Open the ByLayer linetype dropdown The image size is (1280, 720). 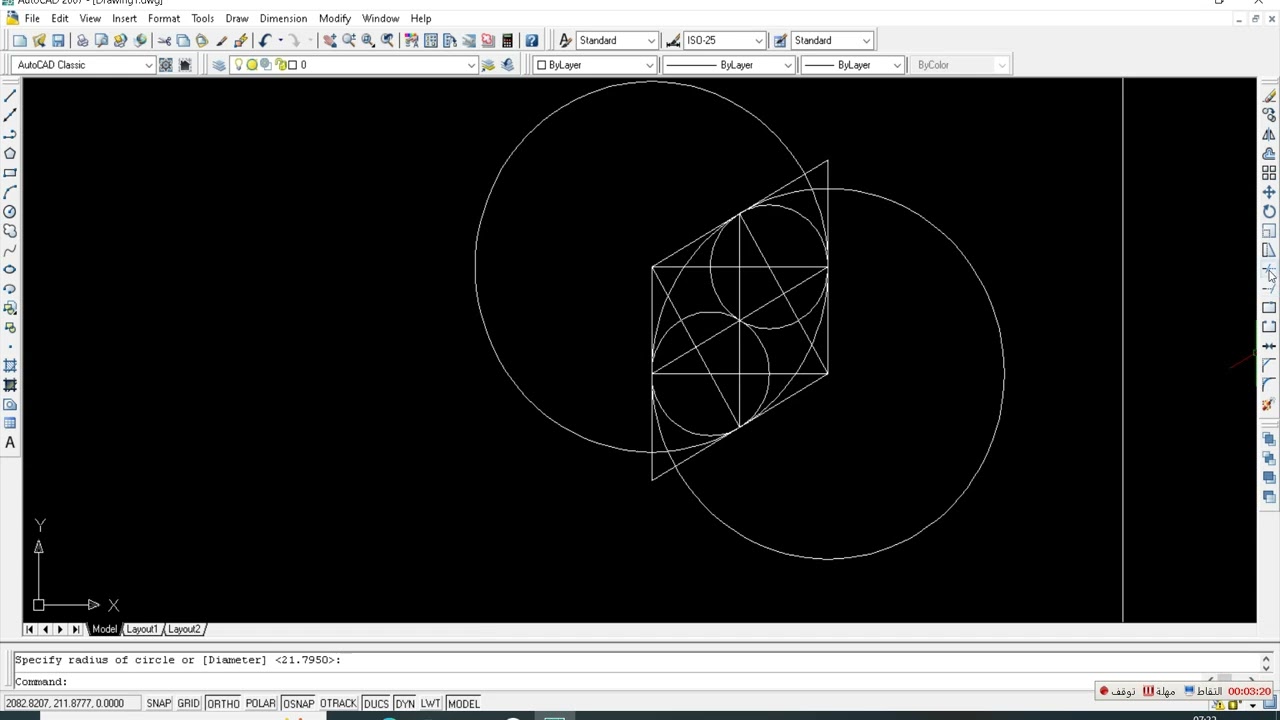[788, 65]
